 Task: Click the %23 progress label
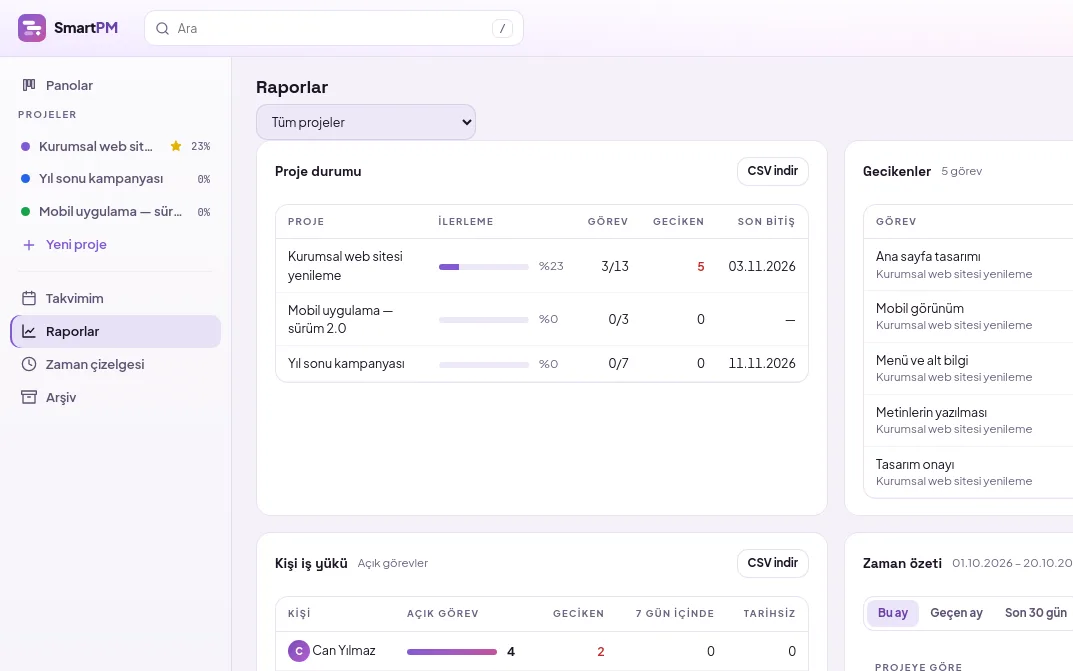pos(551,266)
